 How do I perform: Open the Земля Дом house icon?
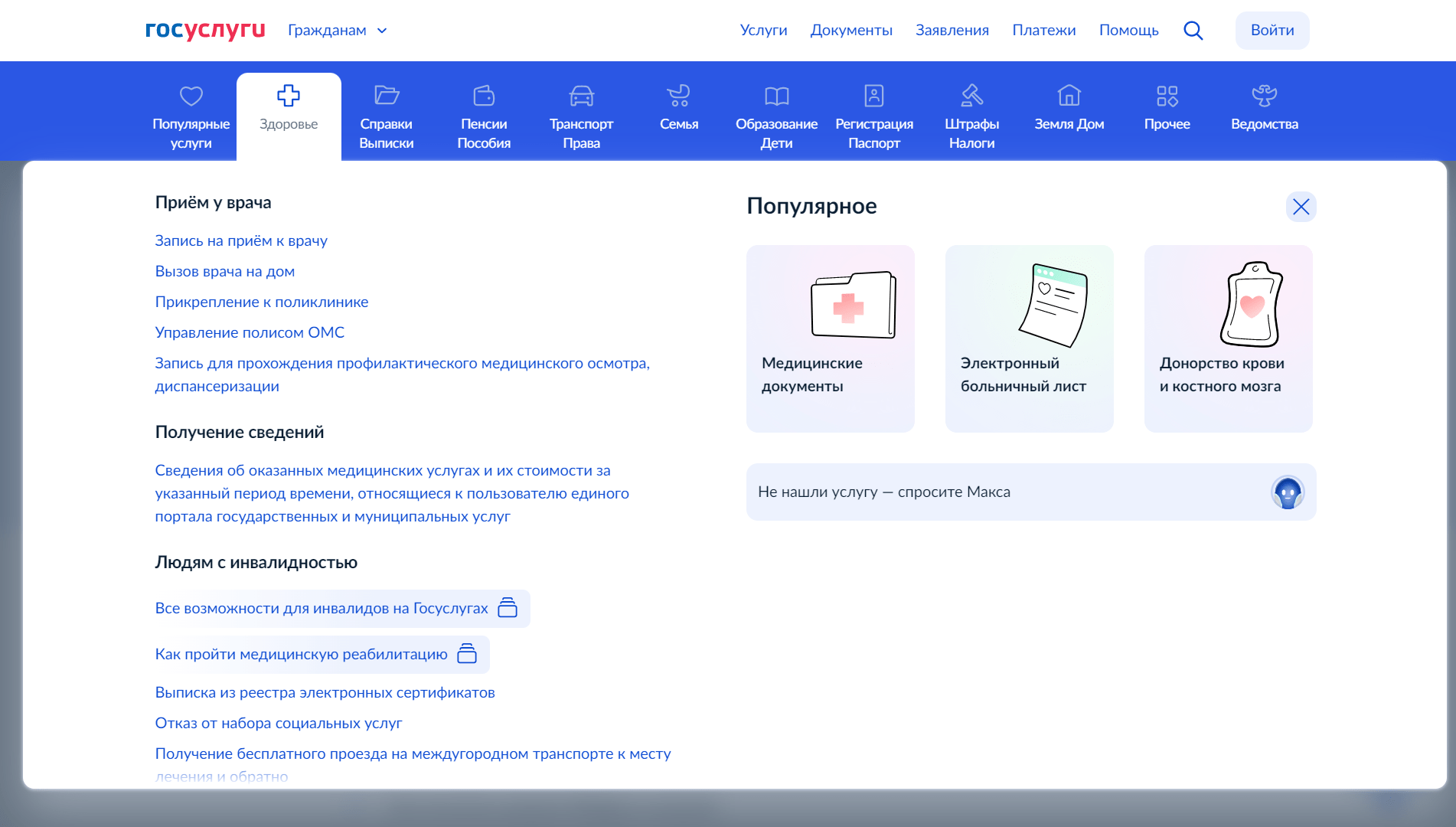[1069, 96]
